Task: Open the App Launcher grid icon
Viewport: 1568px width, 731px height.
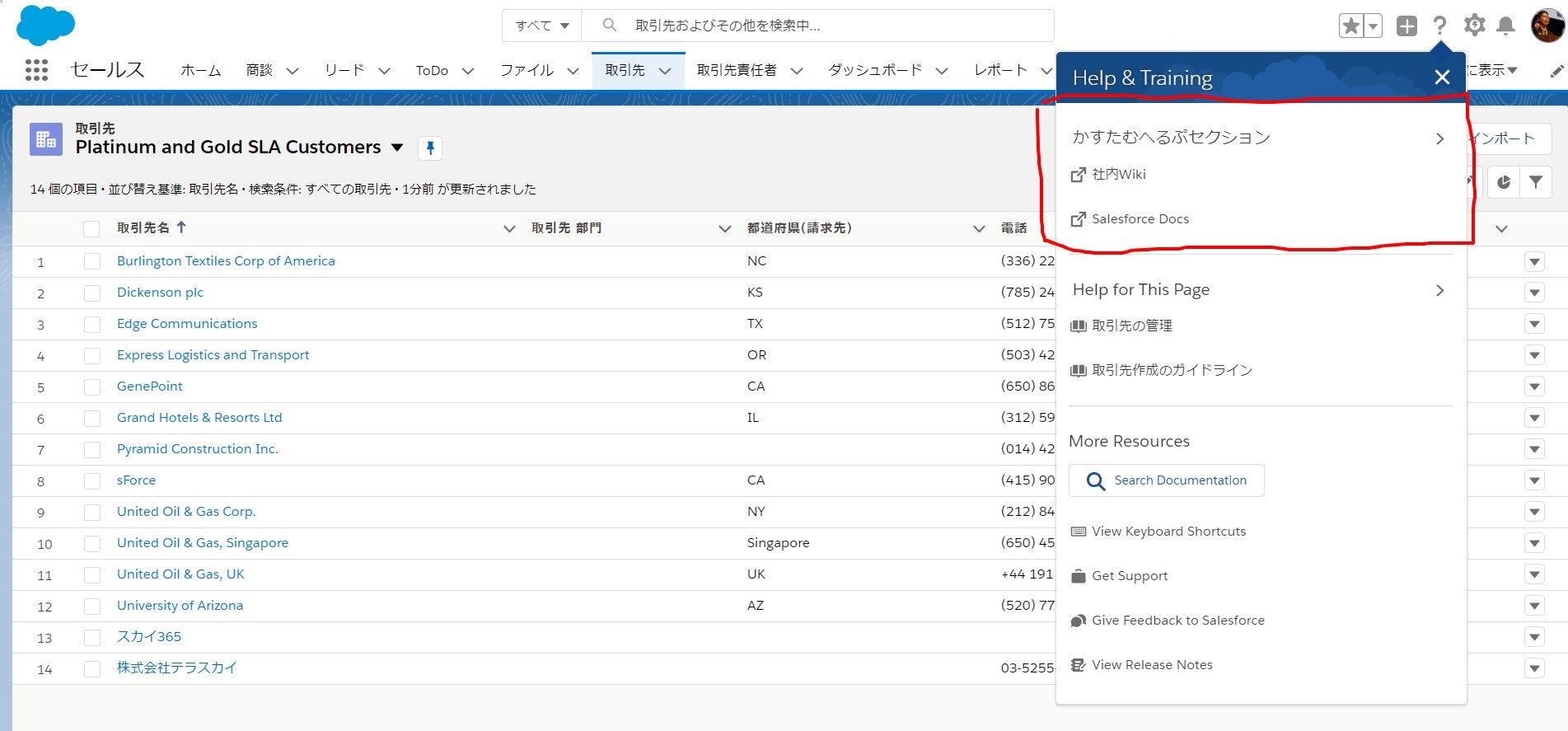Action: click(x=36, y=70)
